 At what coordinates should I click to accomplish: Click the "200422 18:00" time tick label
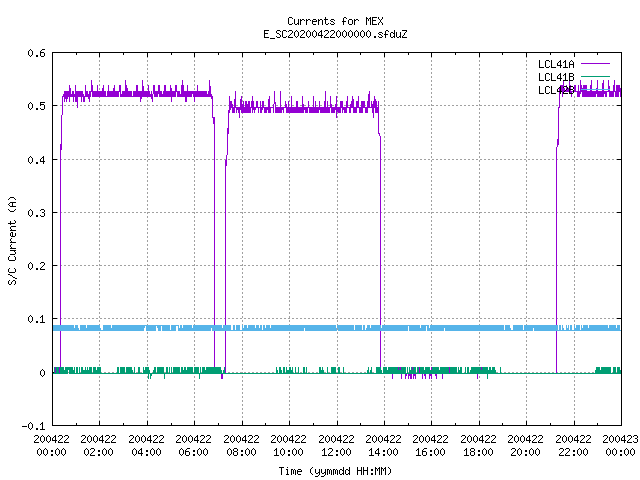(478, 446)
